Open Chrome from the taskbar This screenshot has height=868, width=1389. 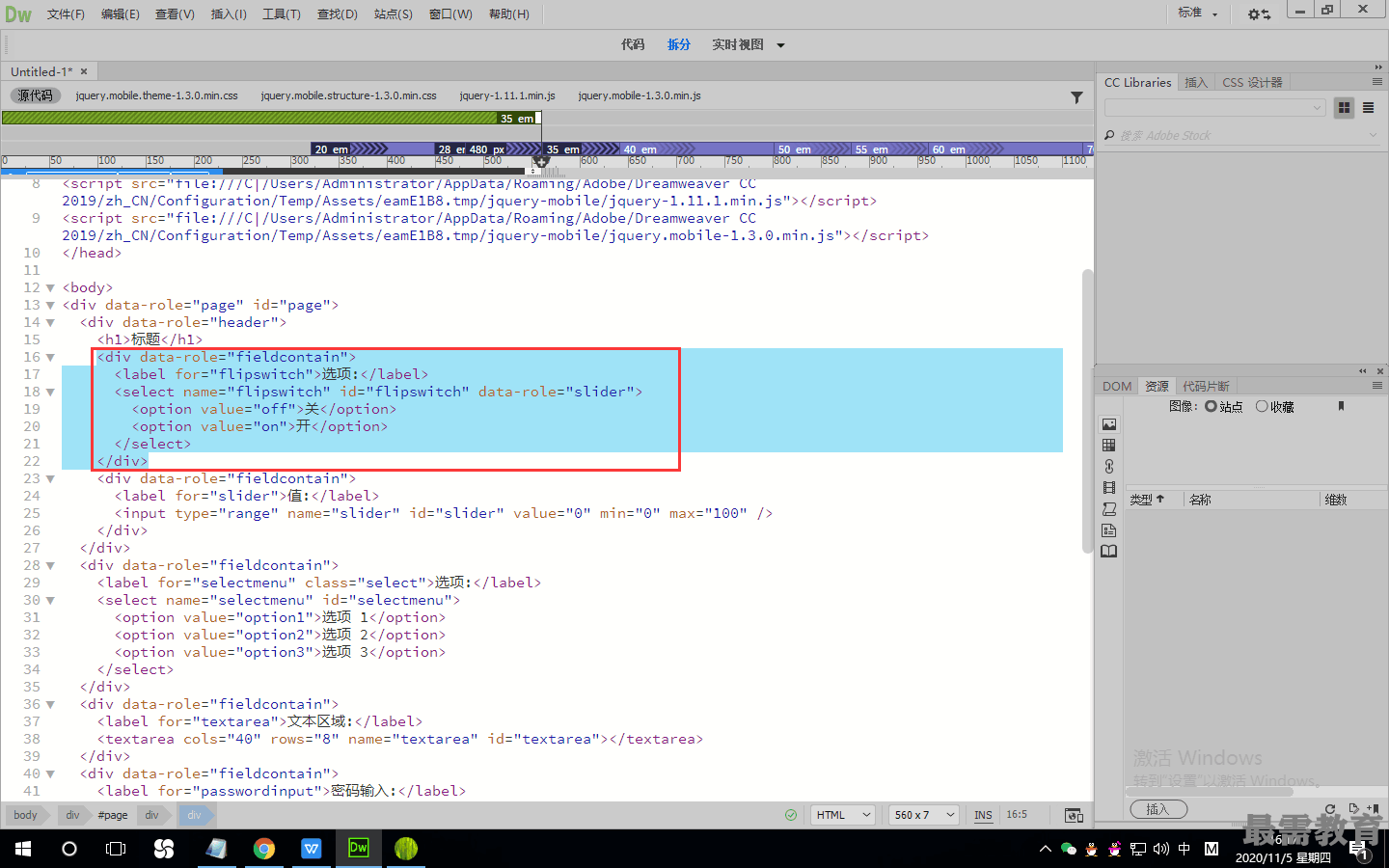tap(263, 848)
